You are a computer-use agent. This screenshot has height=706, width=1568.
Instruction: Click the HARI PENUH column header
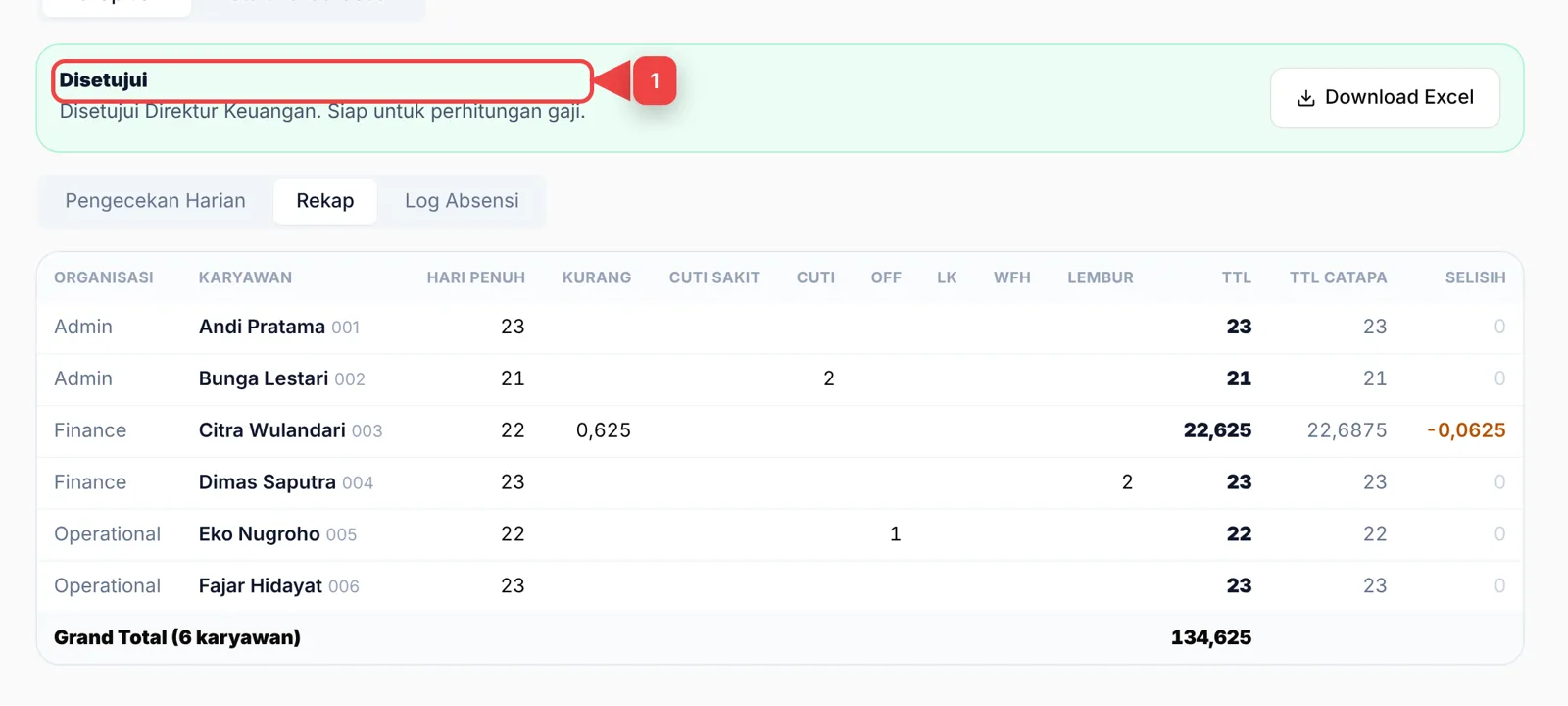[x=476, y=277]
